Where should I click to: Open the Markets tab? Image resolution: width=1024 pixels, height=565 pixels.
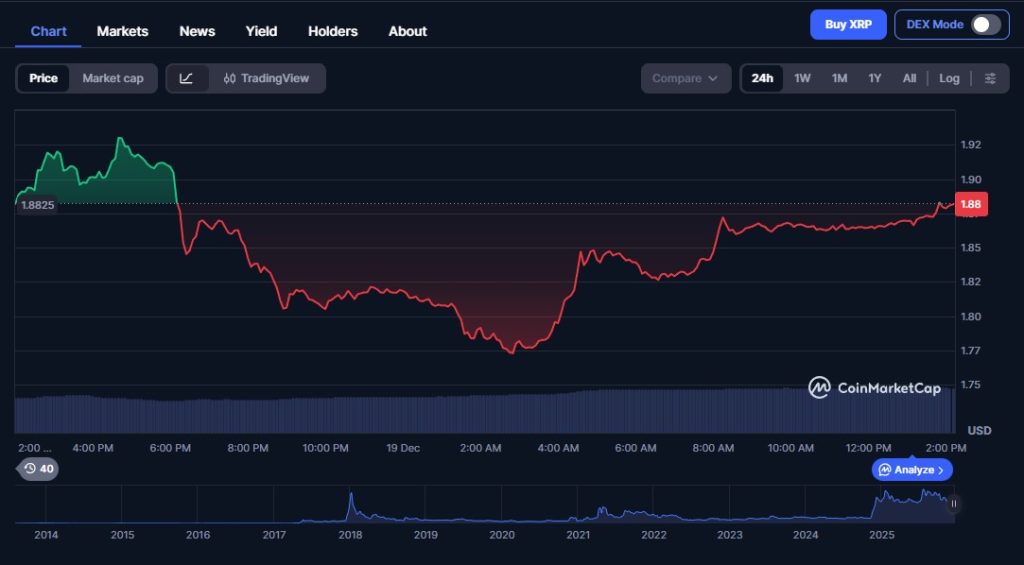tap(122, 31)
